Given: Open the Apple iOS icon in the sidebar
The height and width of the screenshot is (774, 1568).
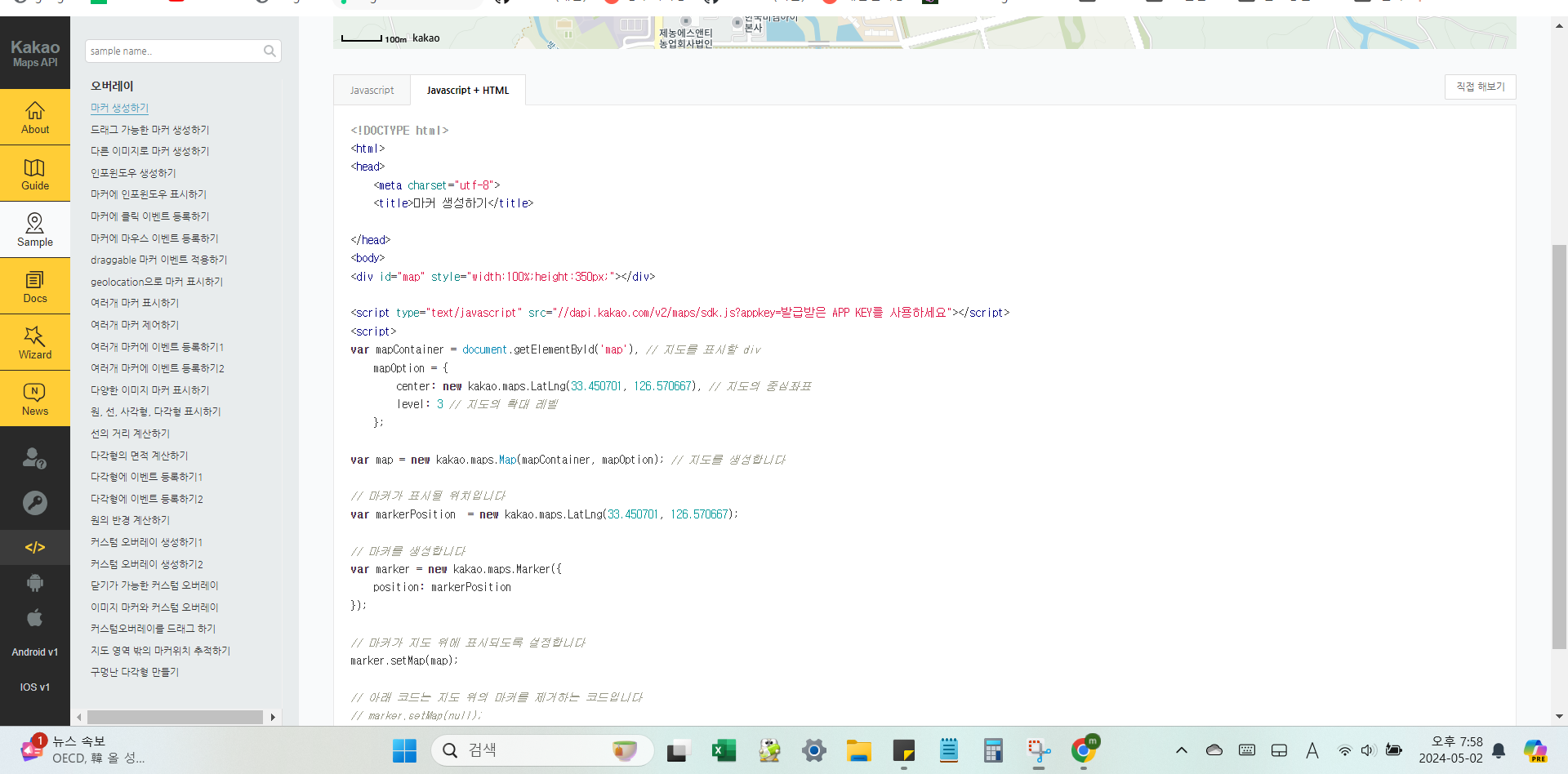Looking at the screenshot, I should [x=34, y=618].
